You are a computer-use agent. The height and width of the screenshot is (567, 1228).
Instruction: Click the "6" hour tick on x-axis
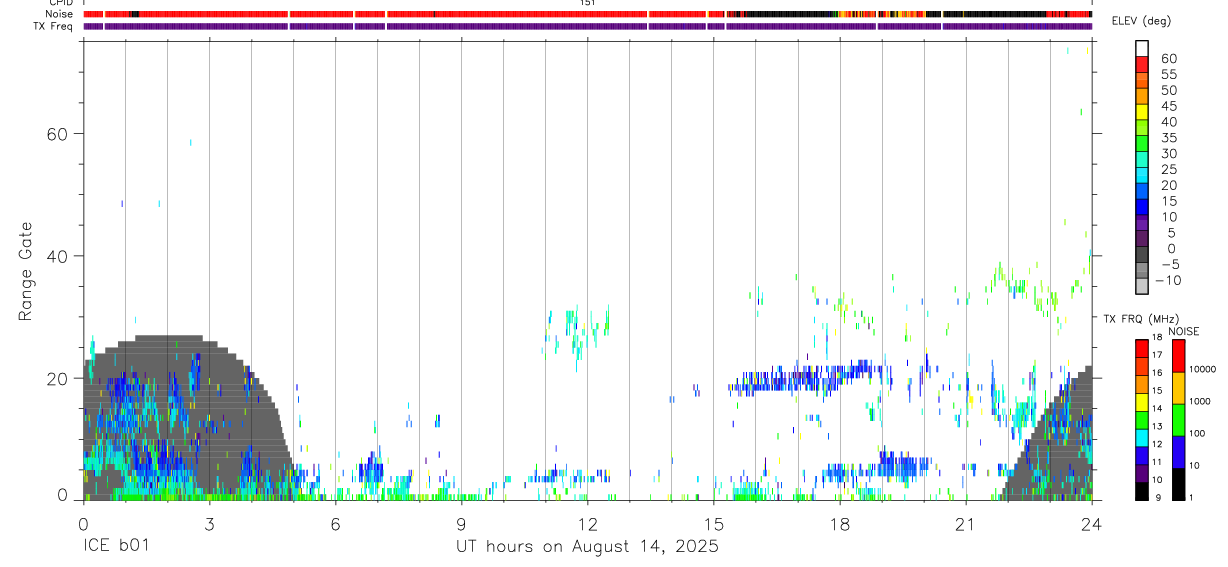click(x=335, y=524)
